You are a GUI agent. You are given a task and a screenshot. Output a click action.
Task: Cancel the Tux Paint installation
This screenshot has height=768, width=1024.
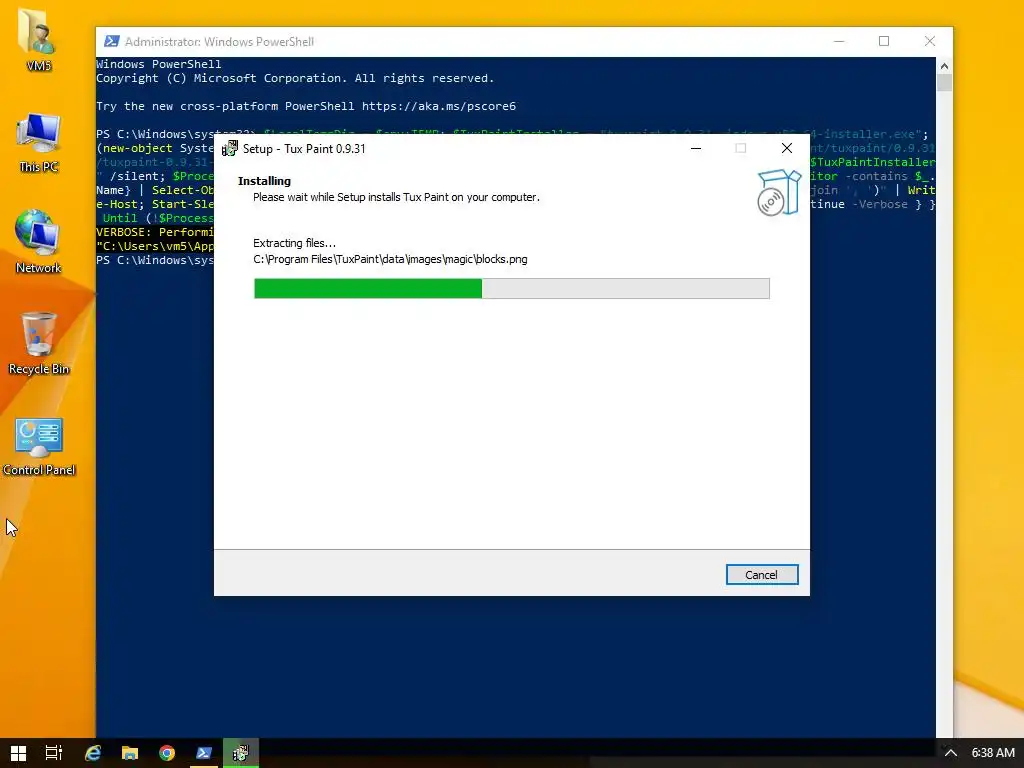coord(761,575)
